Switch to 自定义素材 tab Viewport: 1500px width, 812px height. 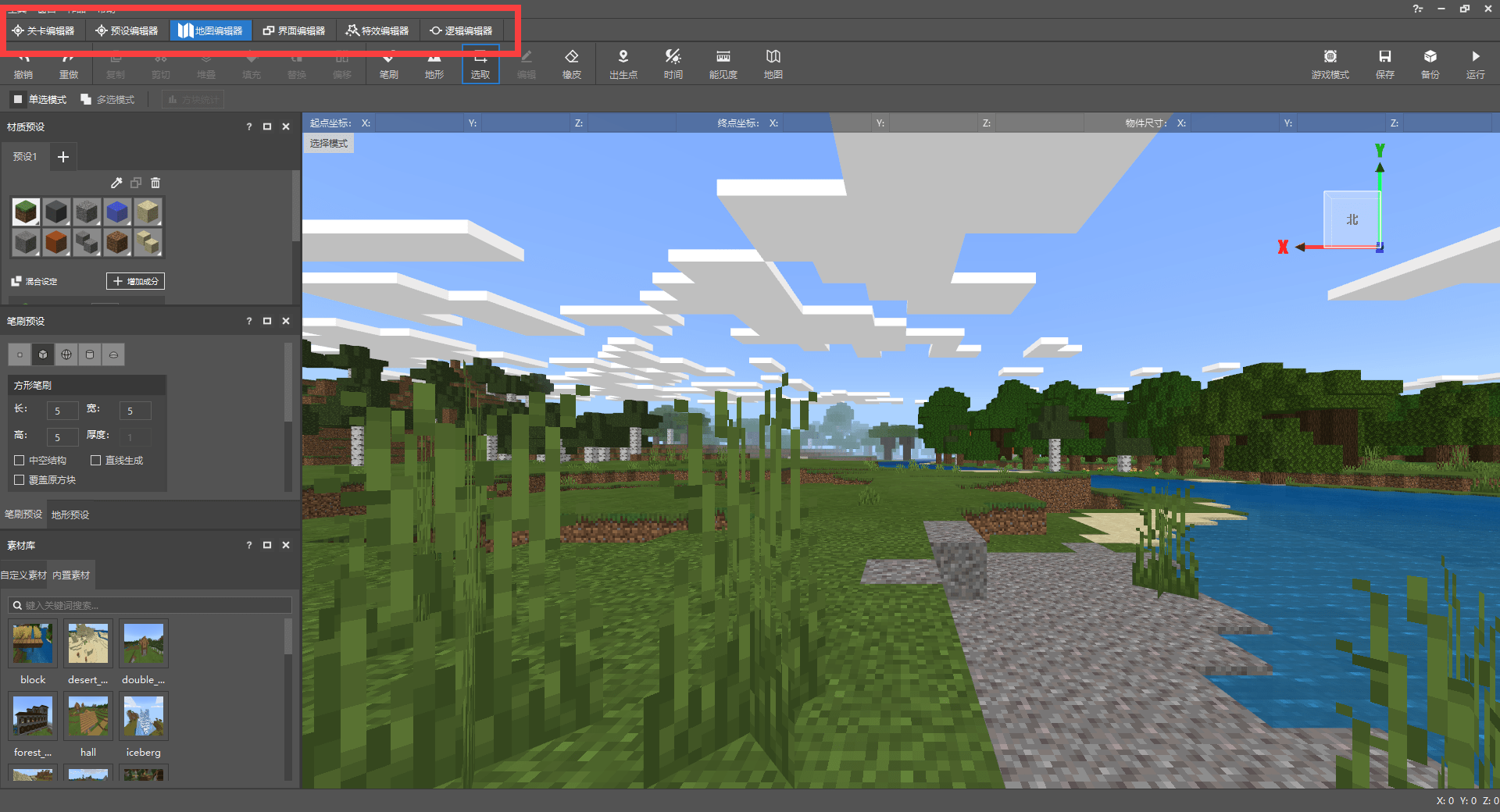pyautogui.click(x=23, y=575)
